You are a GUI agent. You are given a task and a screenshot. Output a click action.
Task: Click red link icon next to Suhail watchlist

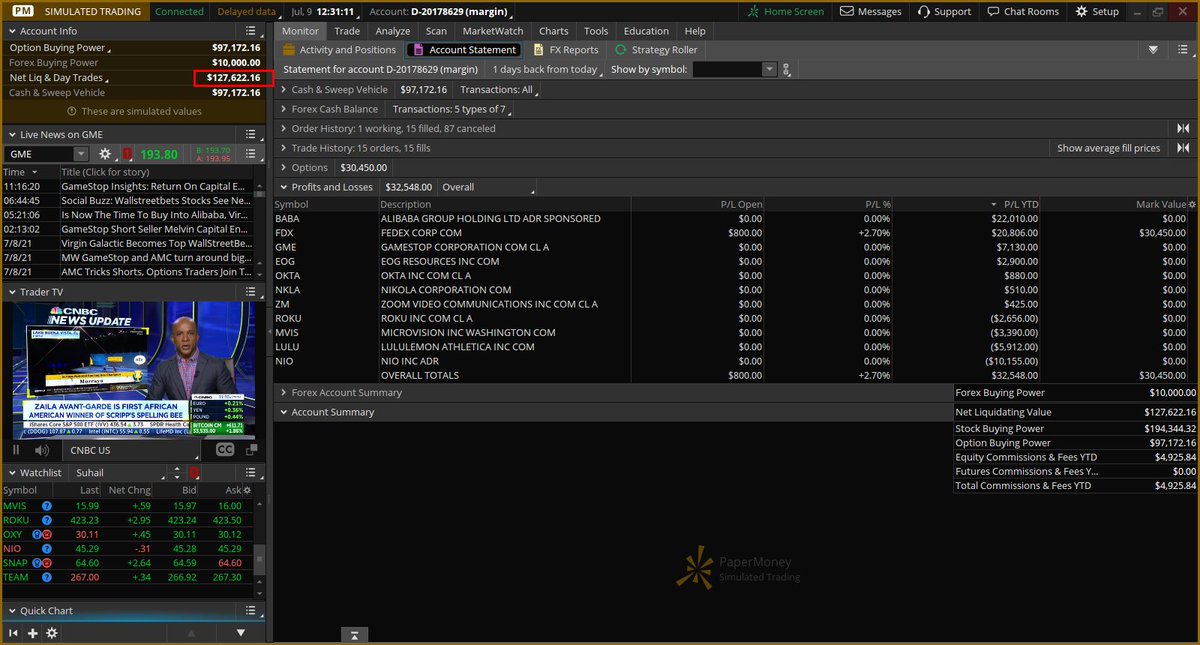pos(193,472)
